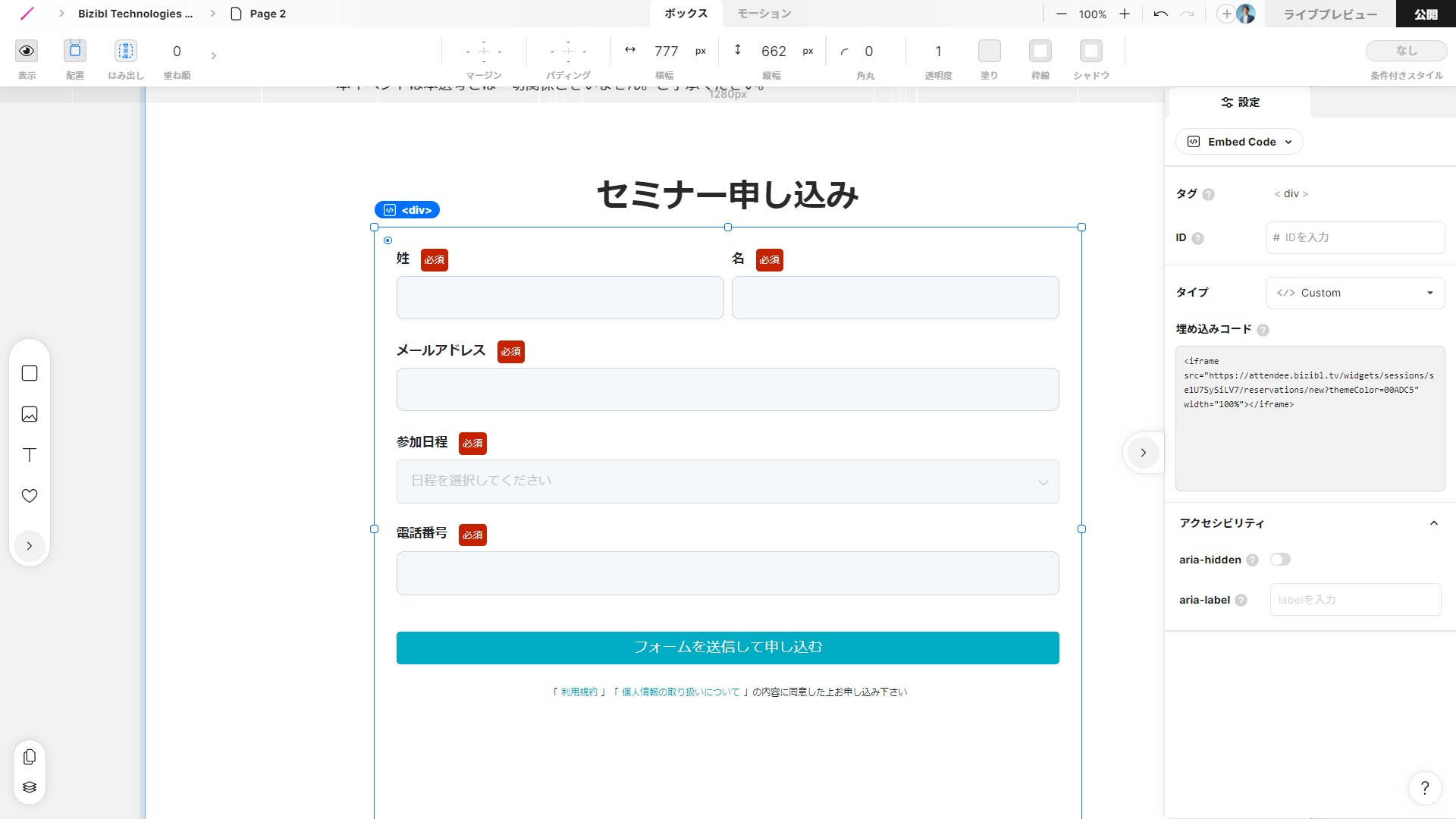1456x819 pixels.
Task: Open the Embed Code dropdown
Action: click(x=1239, y=142)
